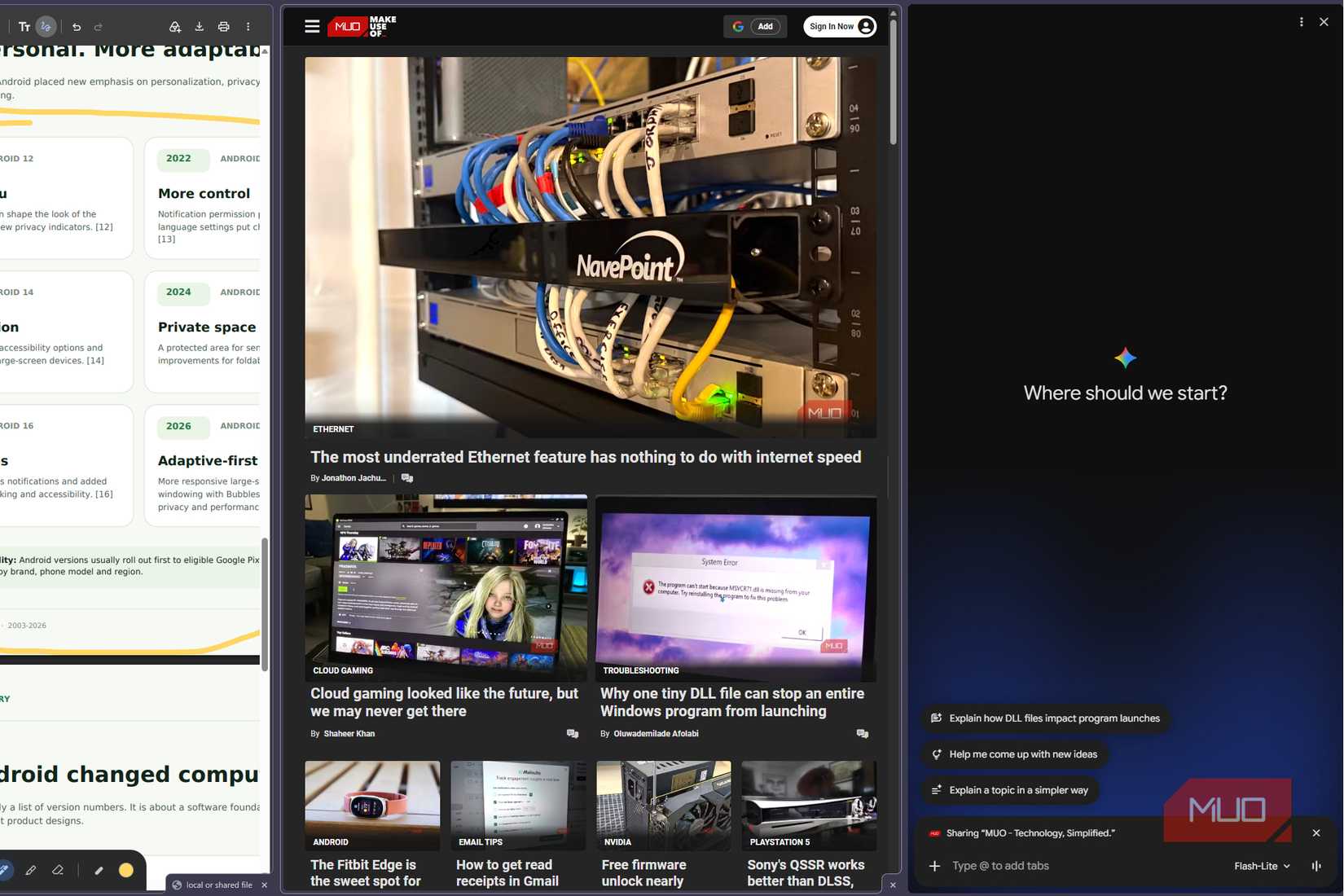Image resolution: width=1344 pixels, height=896 pixels.
Task: Print the PDF document
Action: (223, 27)
